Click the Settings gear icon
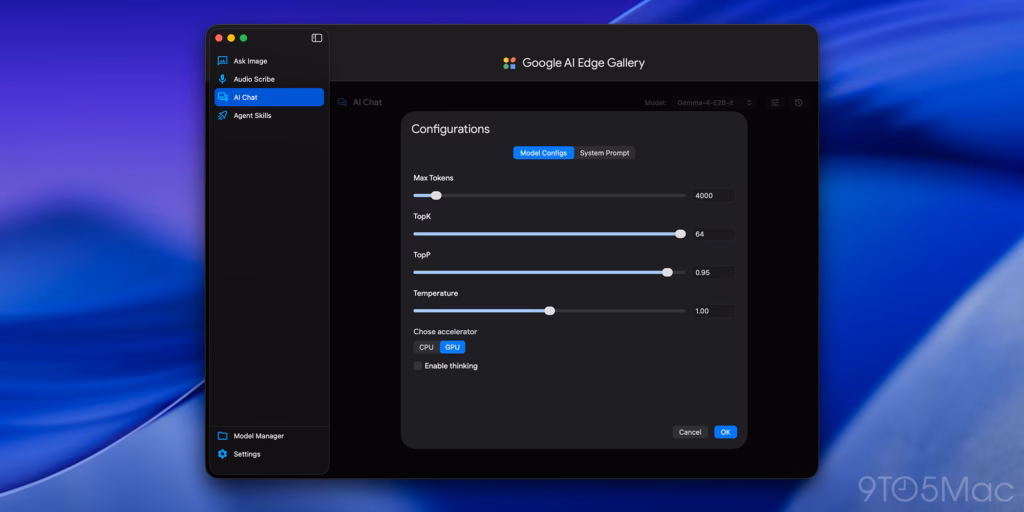This screenshot has width=1024, height=512. (223, 454)
